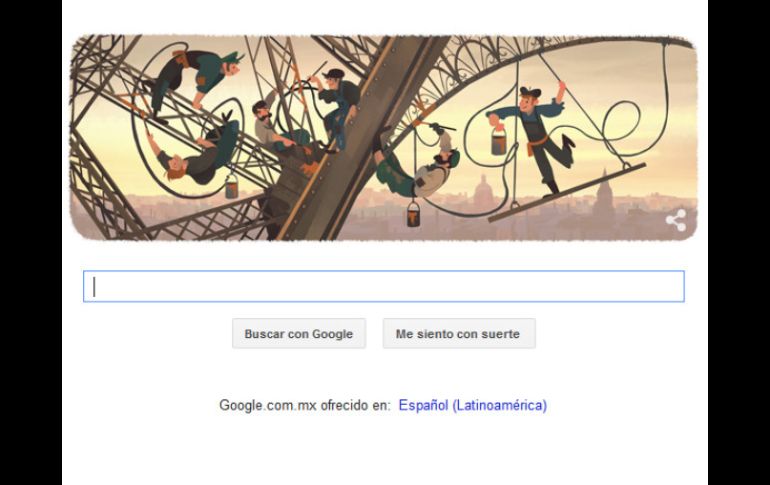This screenshot has width=770, height=485.
Task: Click the paint bucket hanging below the arch
Action: click(413, 213)
